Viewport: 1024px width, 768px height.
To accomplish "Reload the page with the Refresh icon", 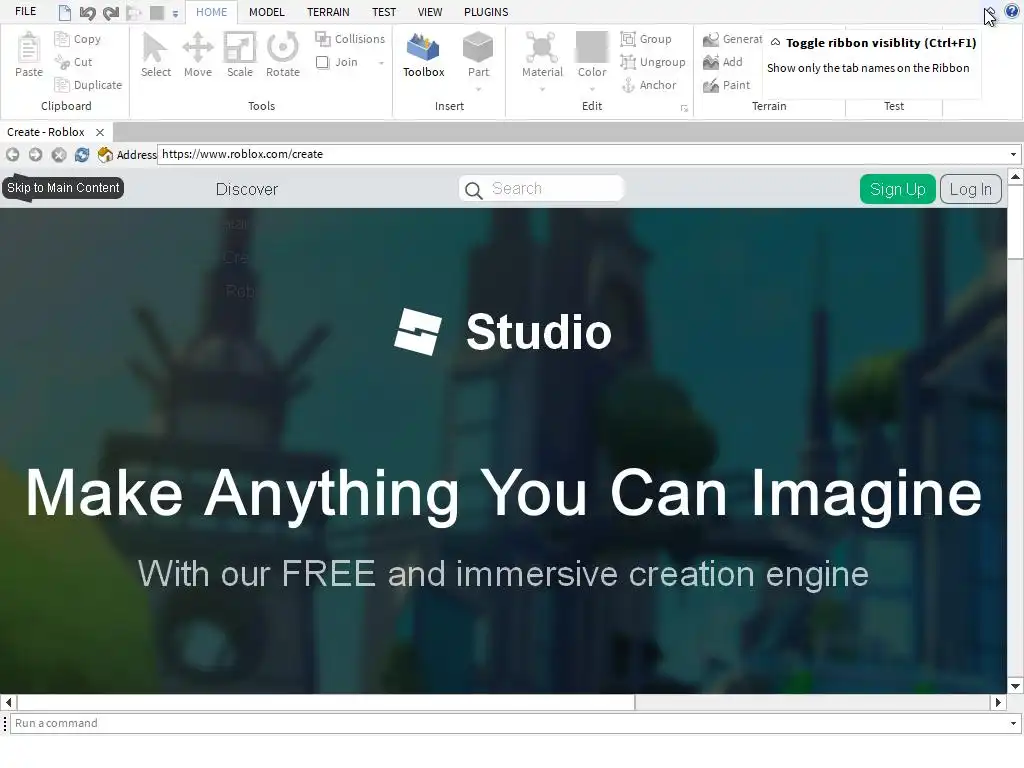I will coord(82,155).
